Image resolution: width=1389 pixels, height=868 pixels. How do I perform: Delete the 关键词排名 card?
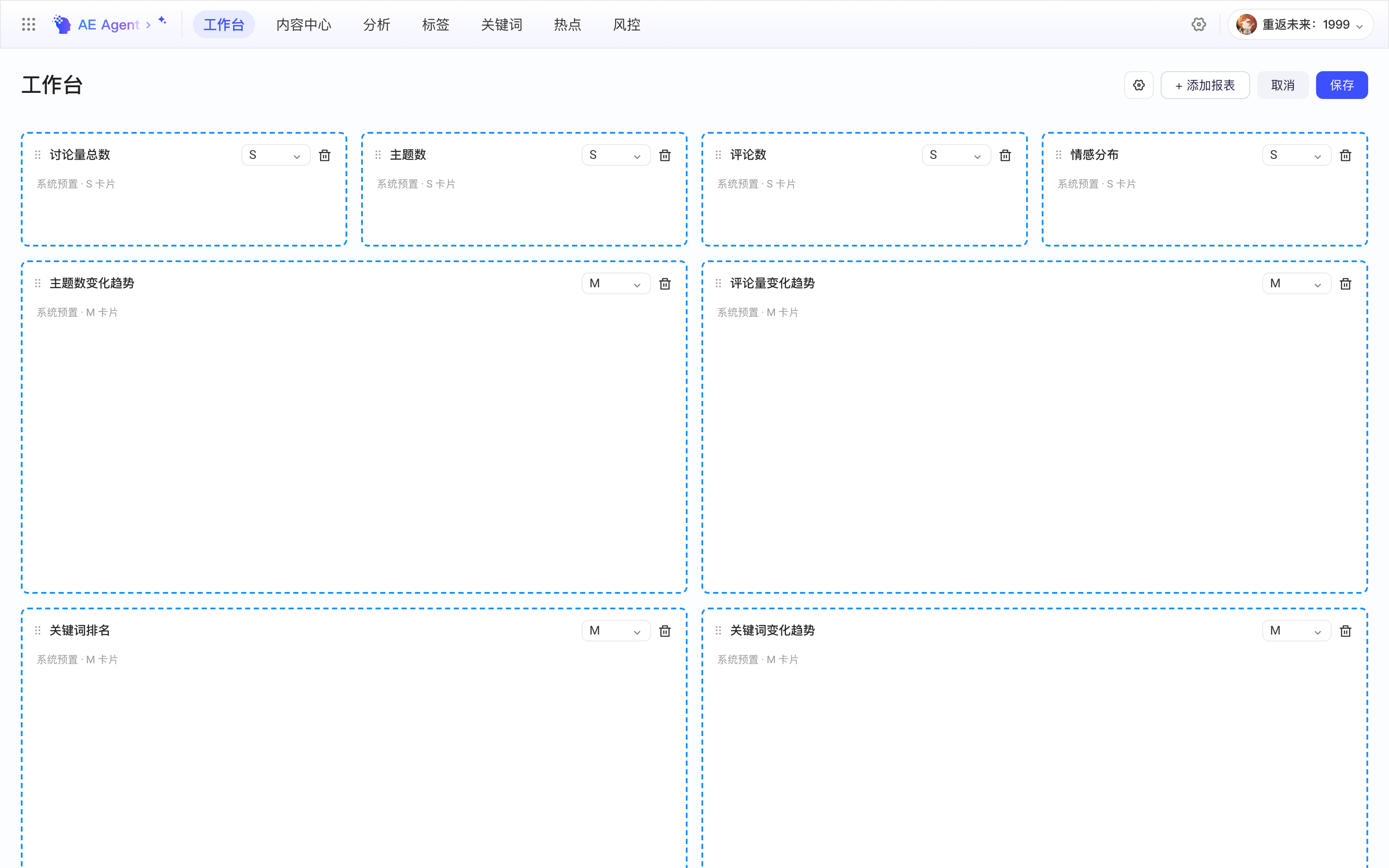(665, 631)
